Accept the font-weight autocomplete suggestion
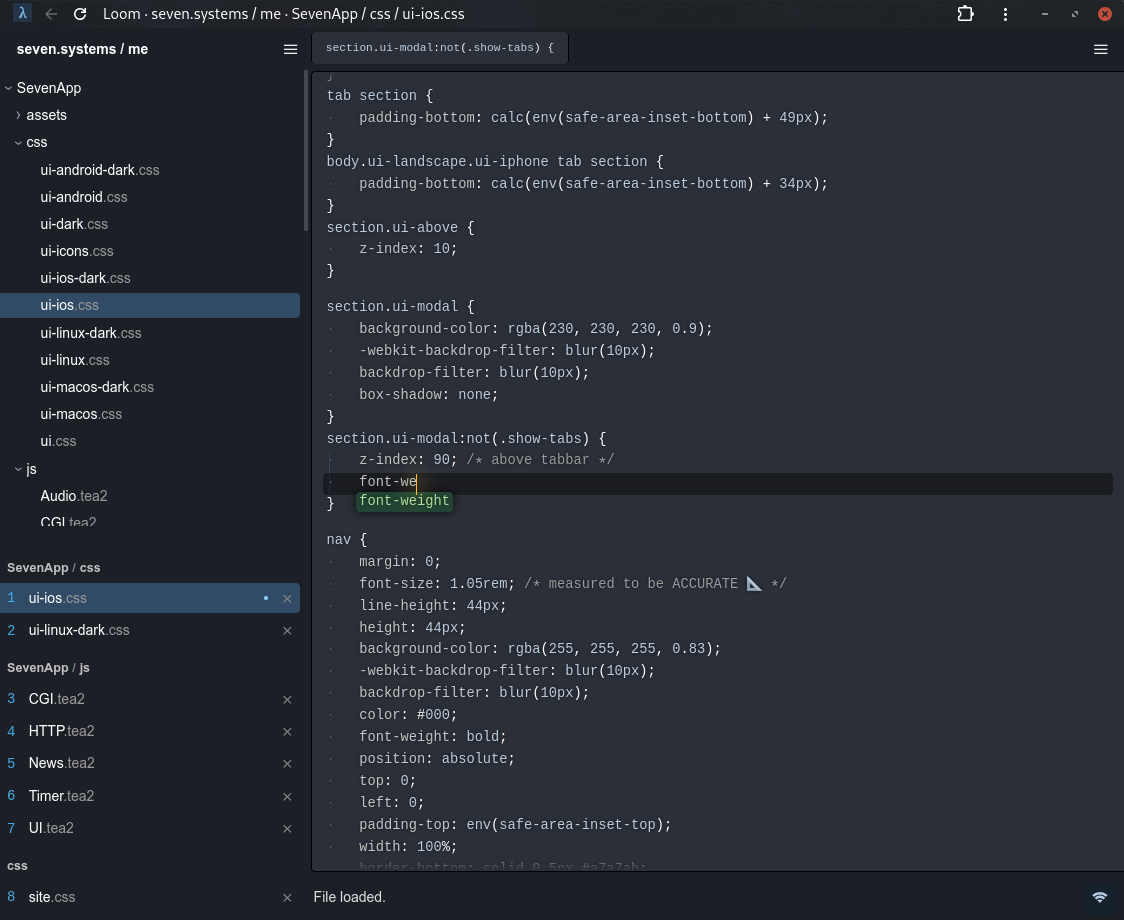1124x920 pixels. pyautogui.click(x=404, y=501)
